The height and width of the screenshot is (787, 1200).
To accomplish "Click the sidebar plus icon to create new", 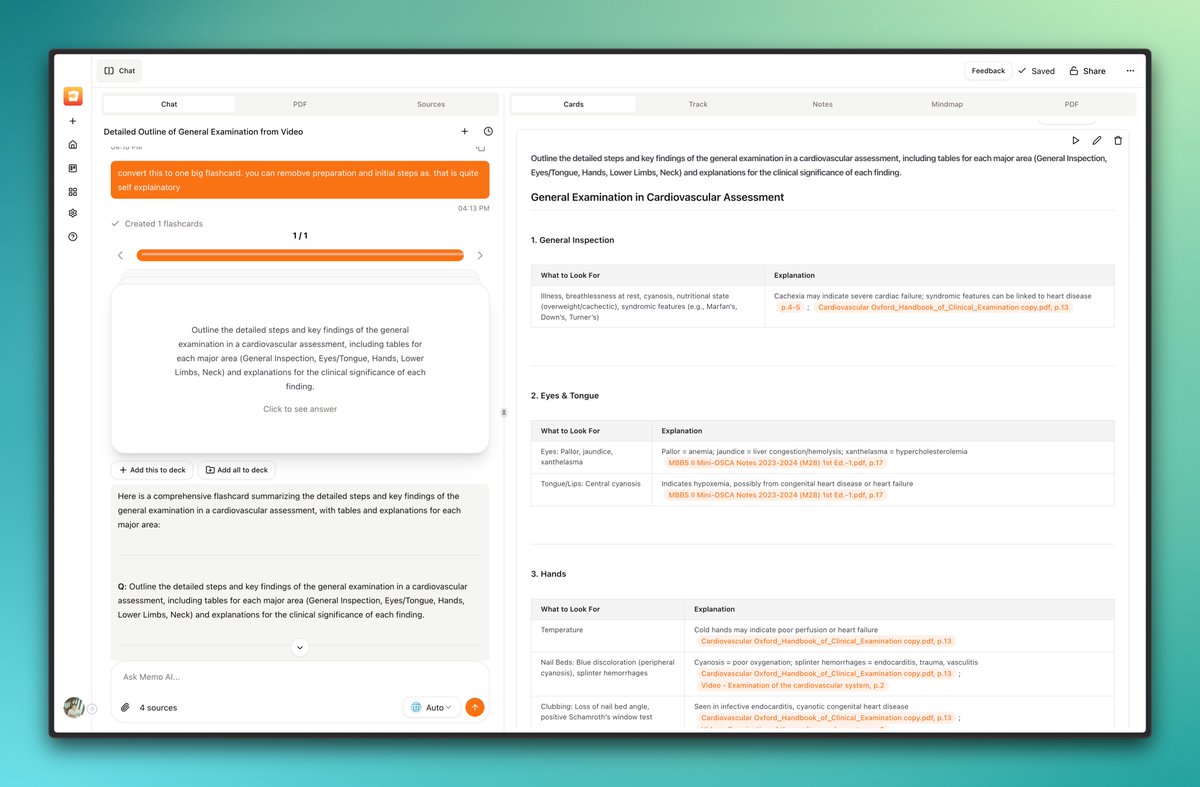I will pyautogui.click(x=72, y=121).
